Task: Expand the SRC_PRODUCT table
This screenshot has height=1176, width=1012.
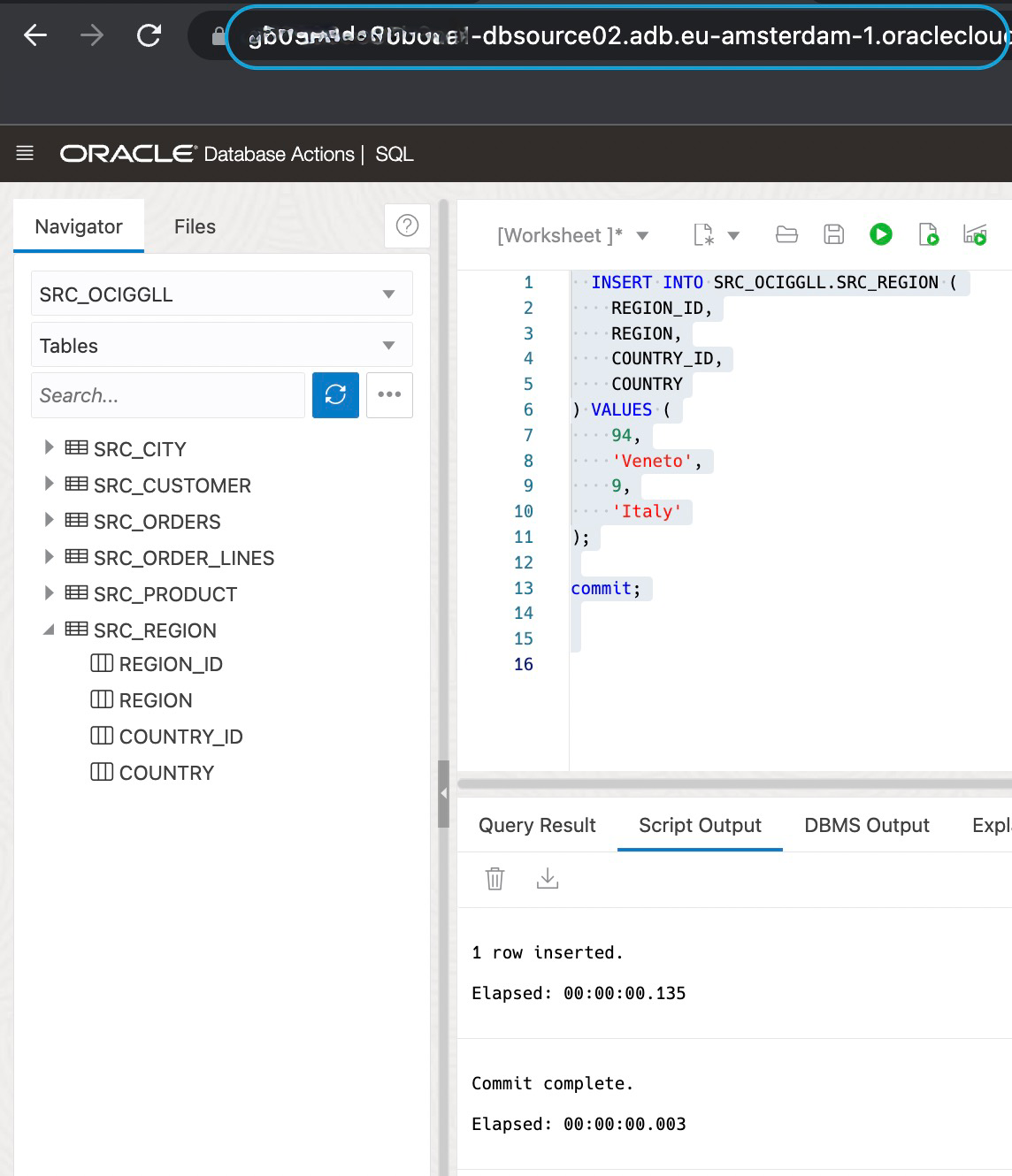Action: 50,592
